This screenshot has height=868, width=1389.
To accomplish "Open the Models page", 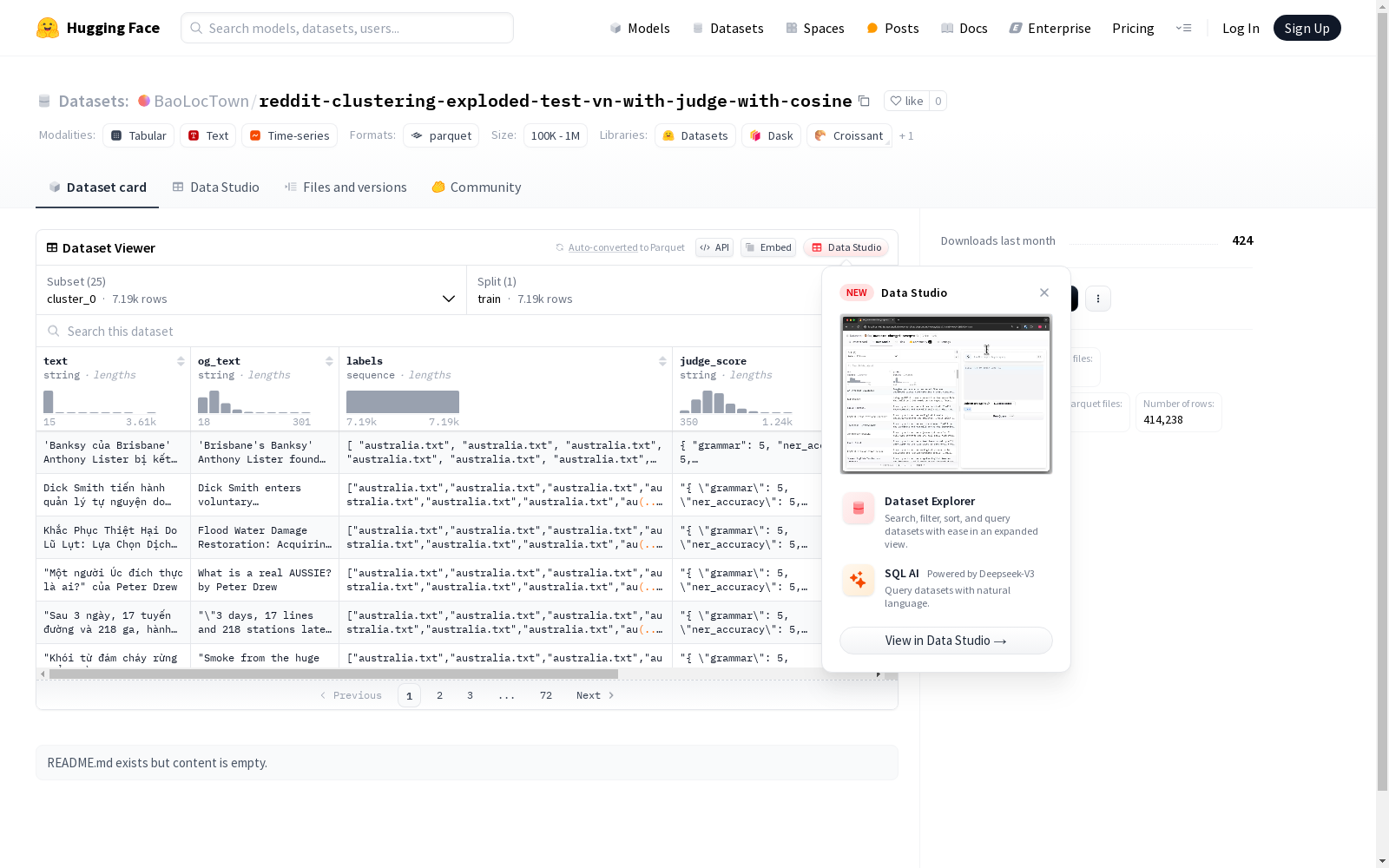I will 640,28.
